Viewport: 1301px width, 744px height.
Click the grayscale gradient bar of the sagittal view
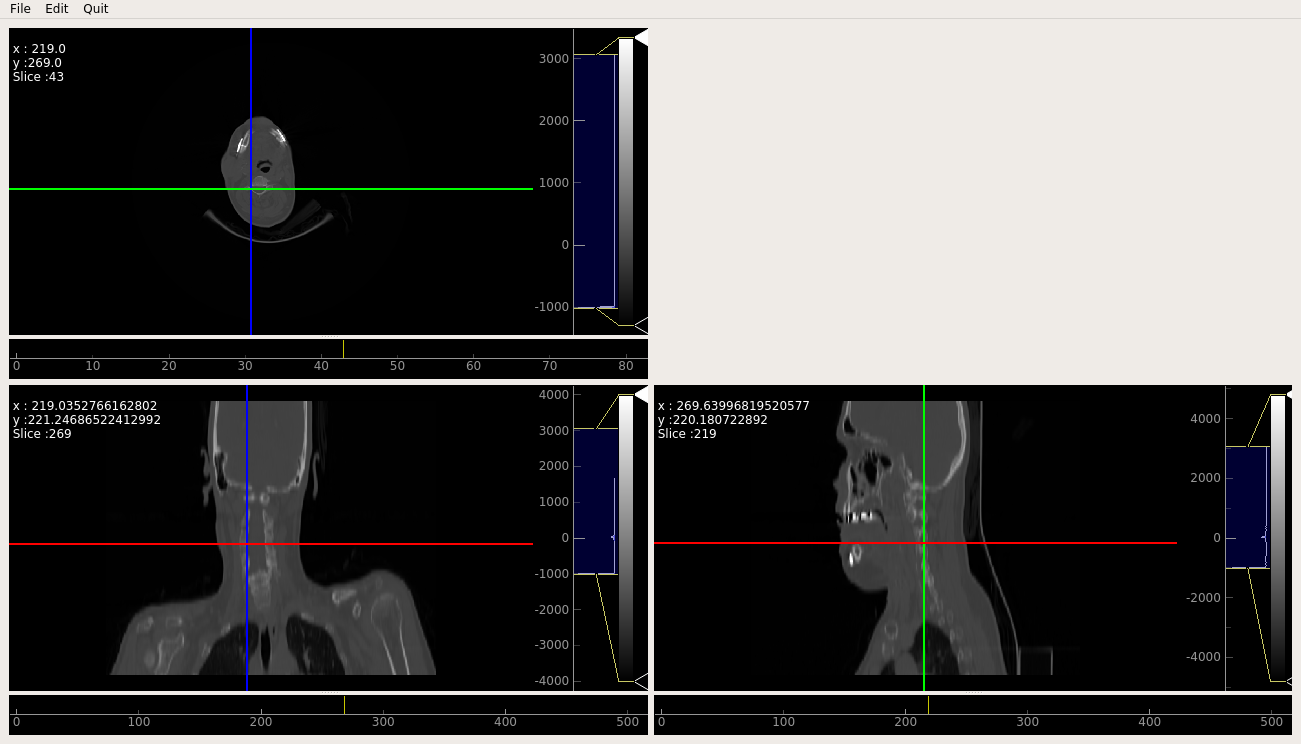(x=1277, y=538)
